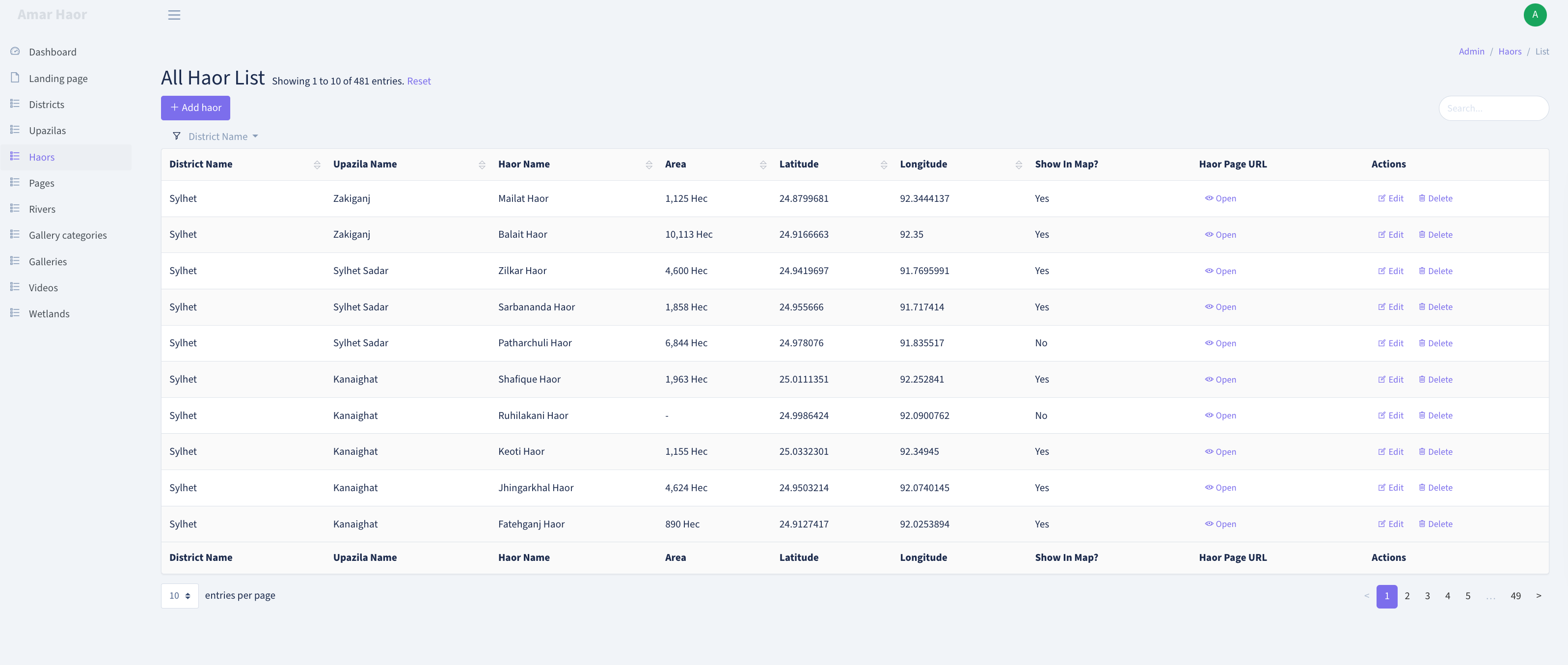Open the Balait Haor page URL
The height and width of the screenshot is (665, 1568).
click(x=1220, y=234)
